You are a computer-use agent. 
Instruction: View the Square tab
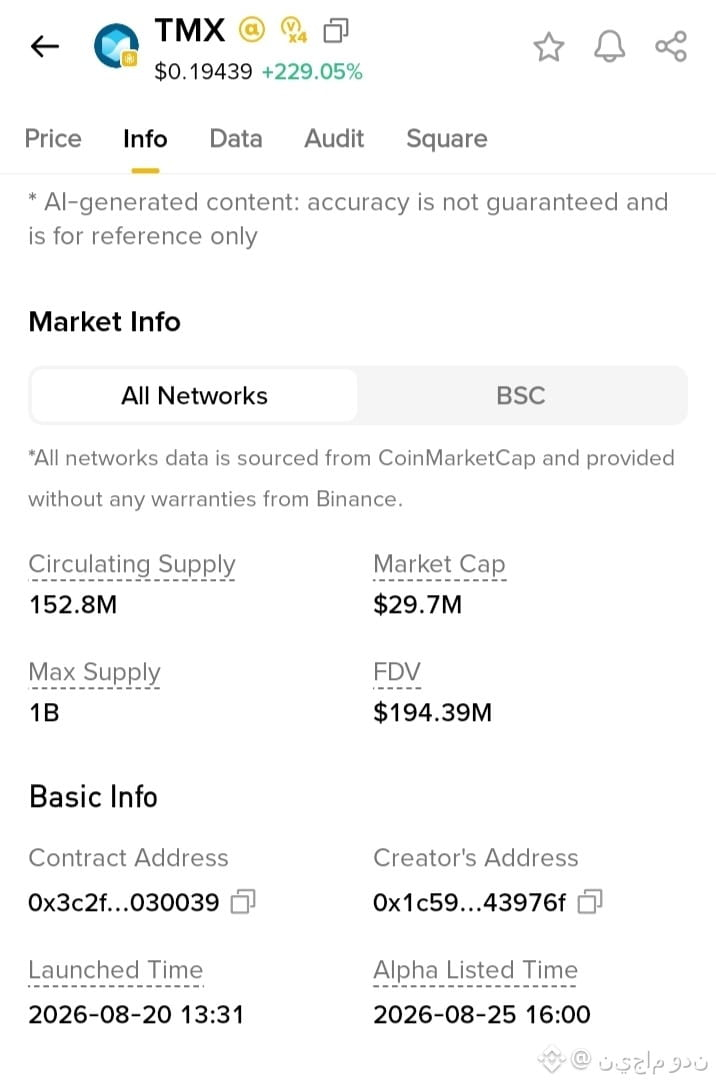[447, 139]
